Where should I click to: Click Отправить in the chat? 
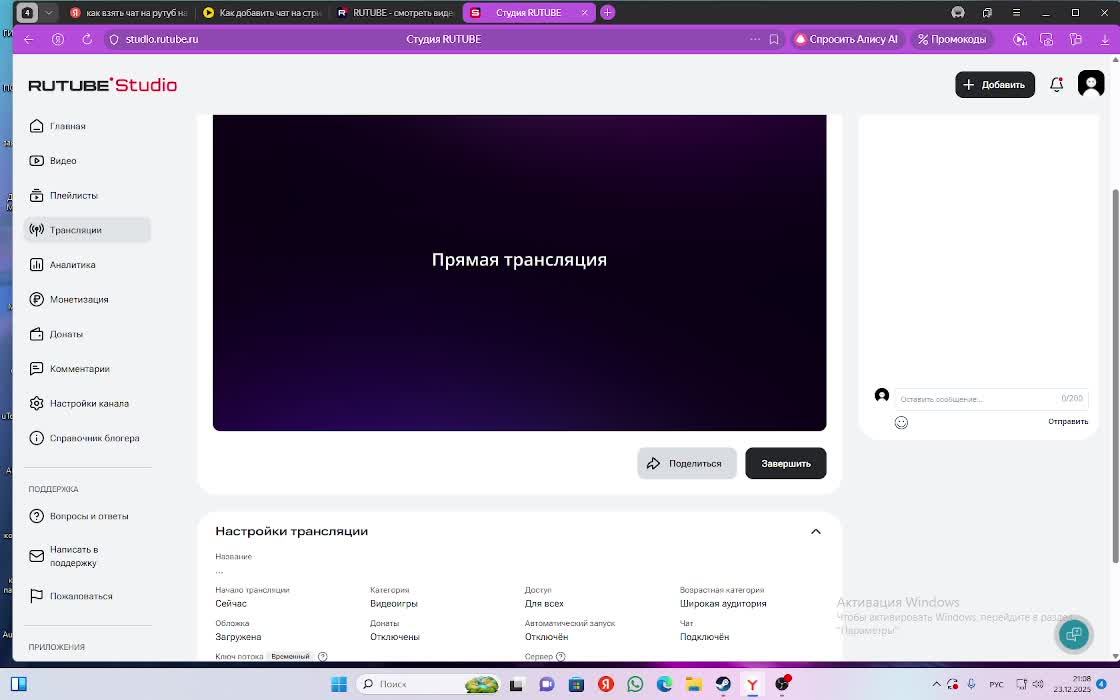tap(1068, 421)
